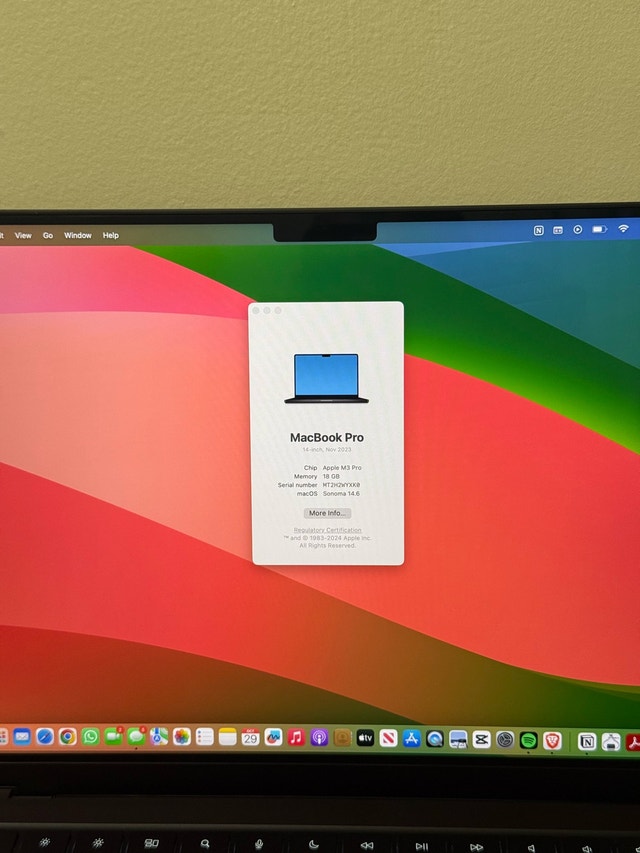Open Apple News from the Dock
The image size is (640, 853).
click(x=389, y=738)
